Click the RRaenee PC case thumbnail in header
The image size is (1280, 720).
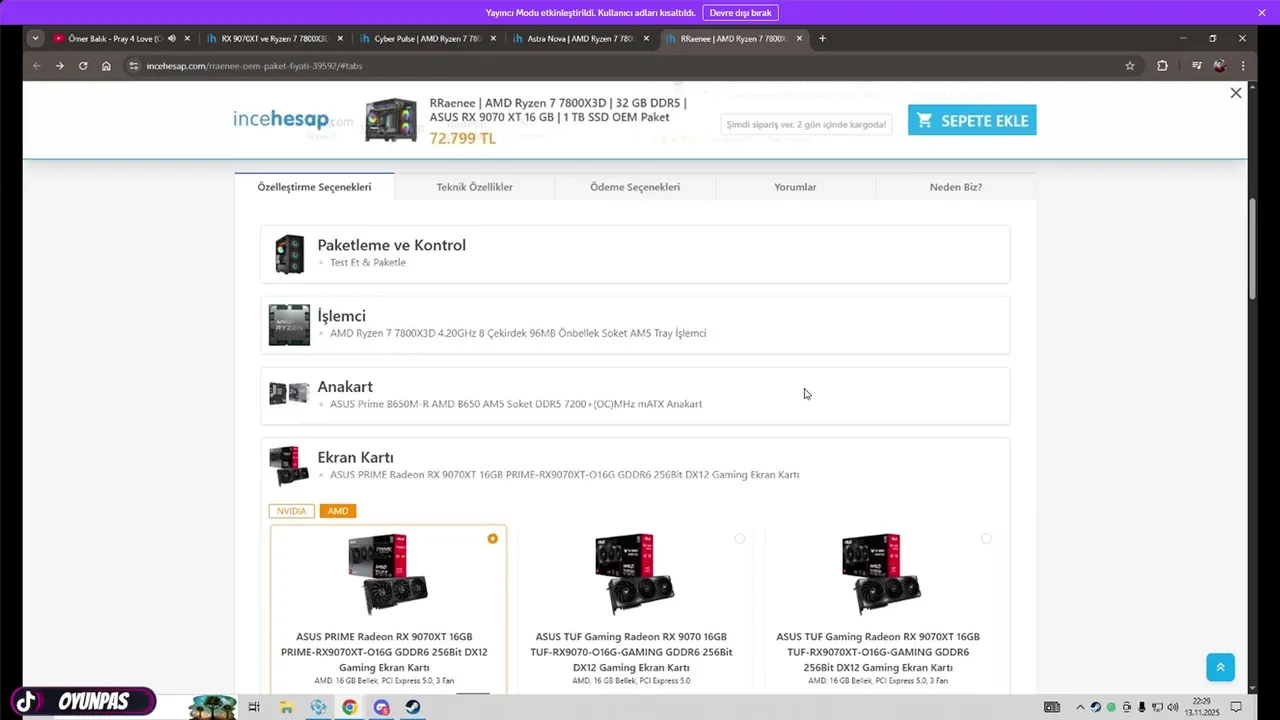point(391,120)
